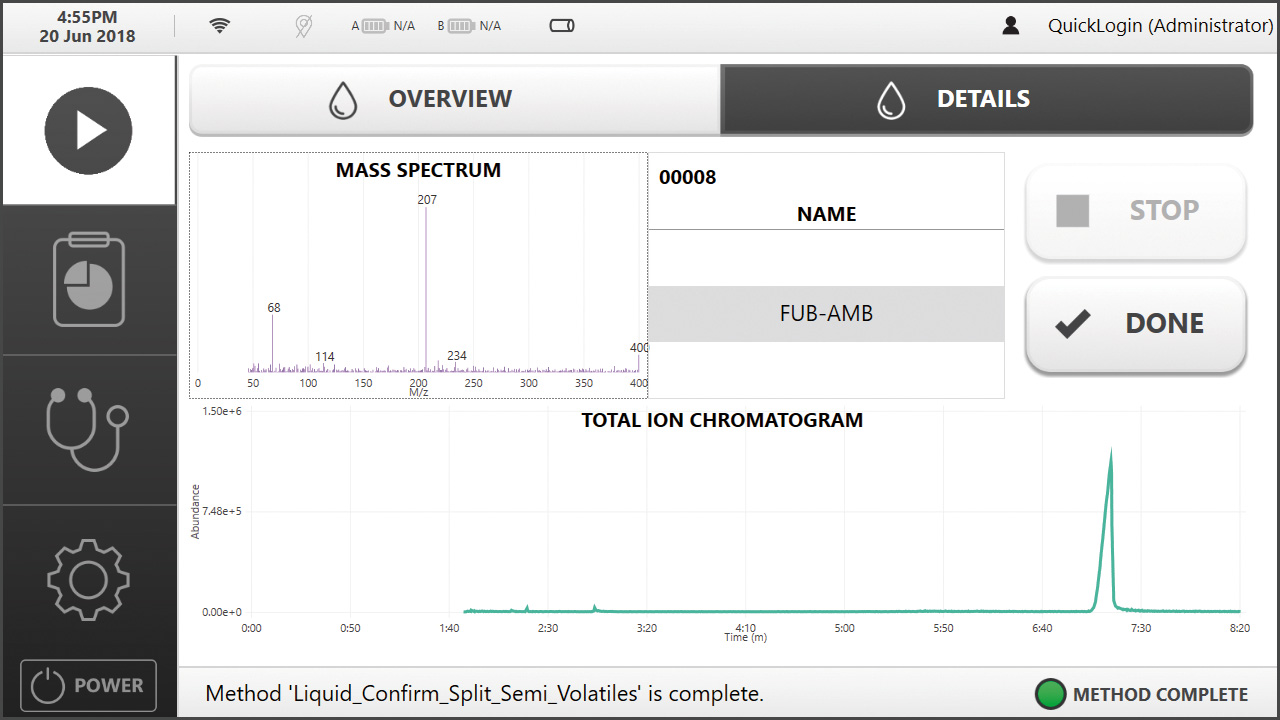Click the POWER button
Image resolution: width=1280 pixels, height=720 pixels.
click(x=88, y=686)
